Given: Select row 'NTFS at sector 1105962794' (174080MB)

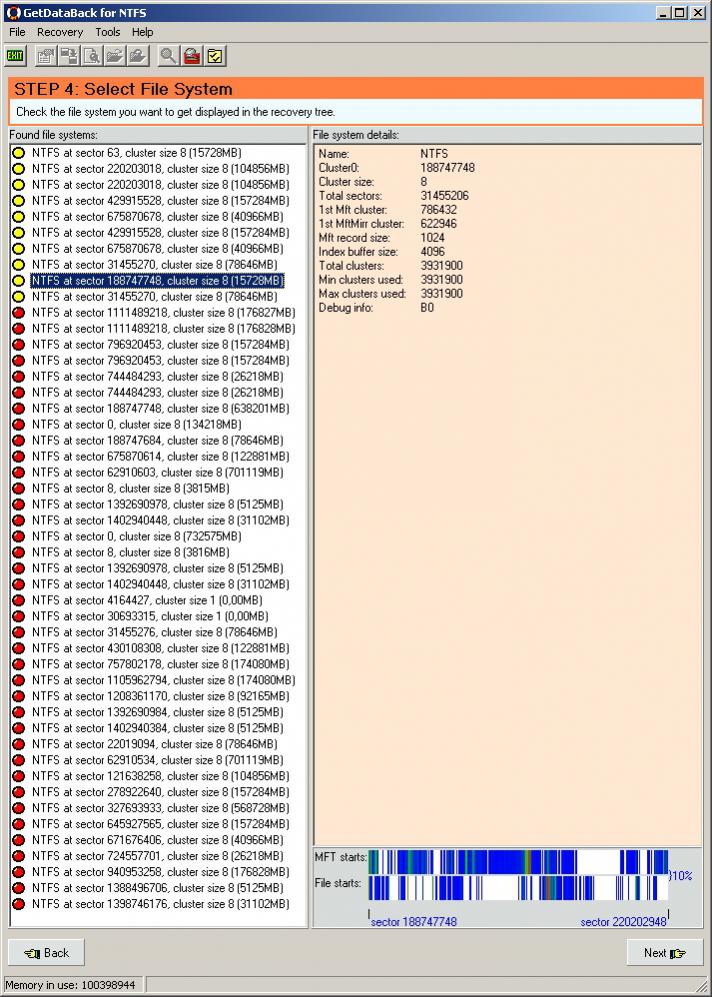Looking at the screenshot, I should coord(163,680).
